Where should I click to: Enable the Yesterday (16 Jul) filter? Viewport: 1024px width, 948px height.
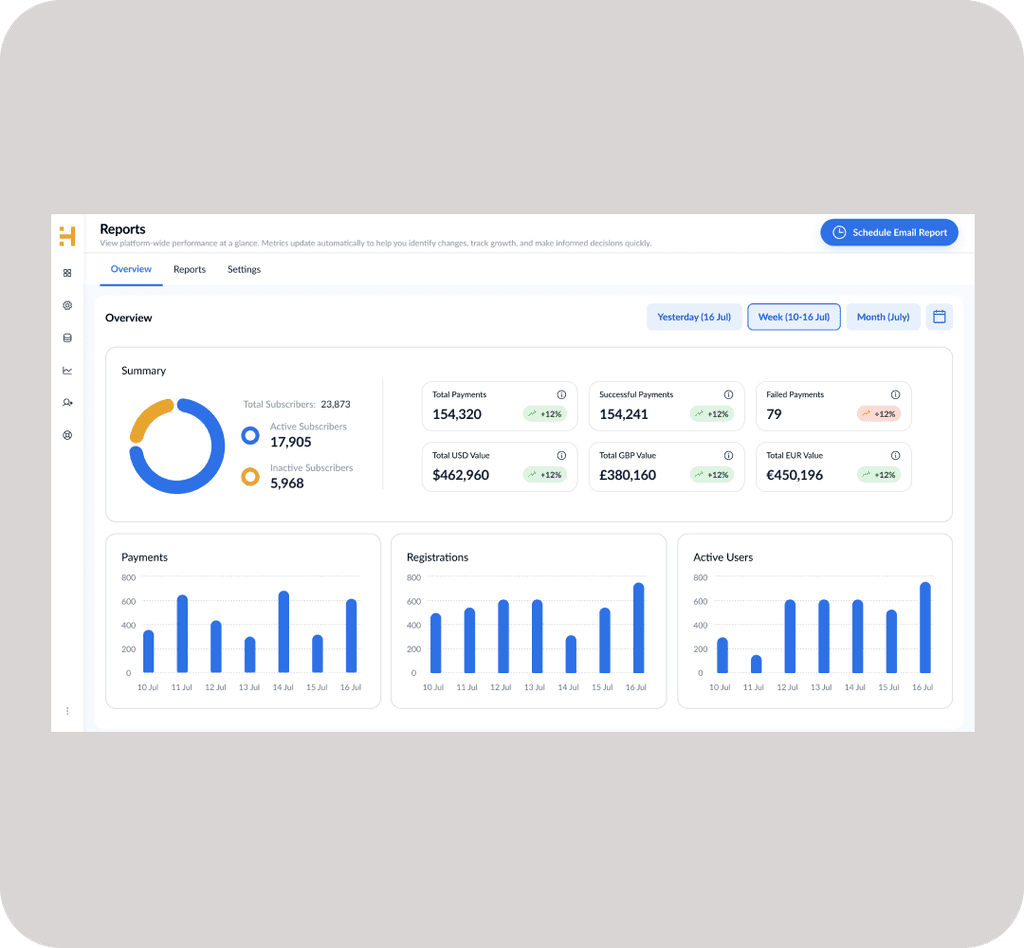click(694, 316)
